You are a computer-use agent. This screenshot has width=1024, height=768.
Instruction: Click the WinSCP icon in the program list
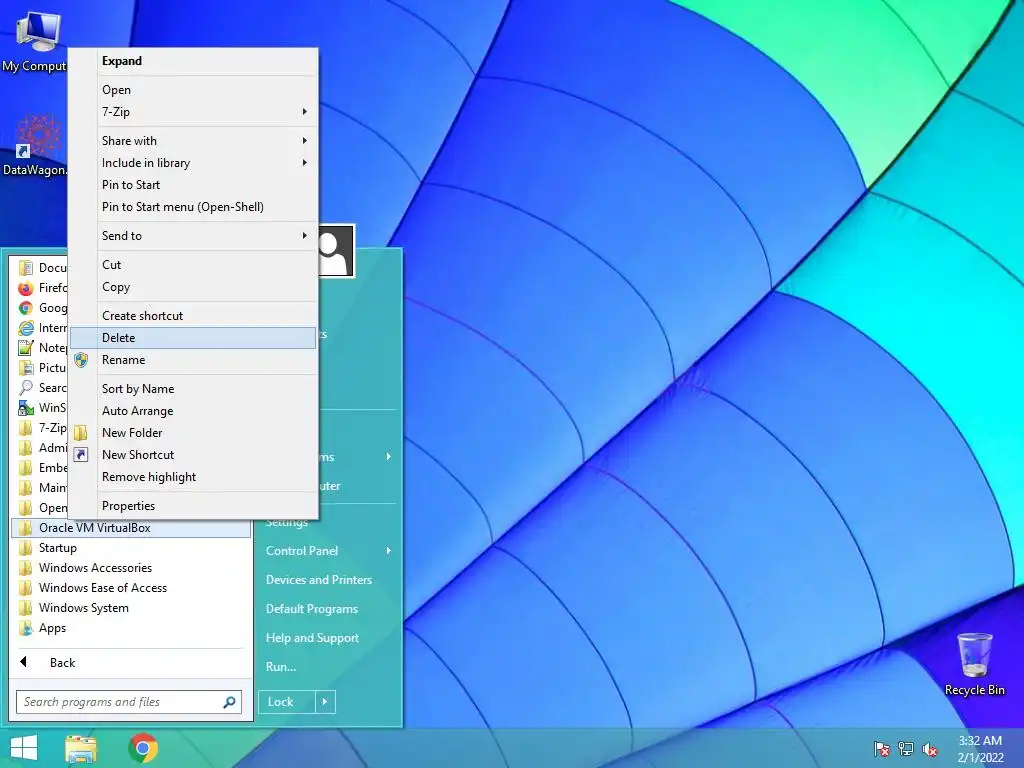(25, 408)
